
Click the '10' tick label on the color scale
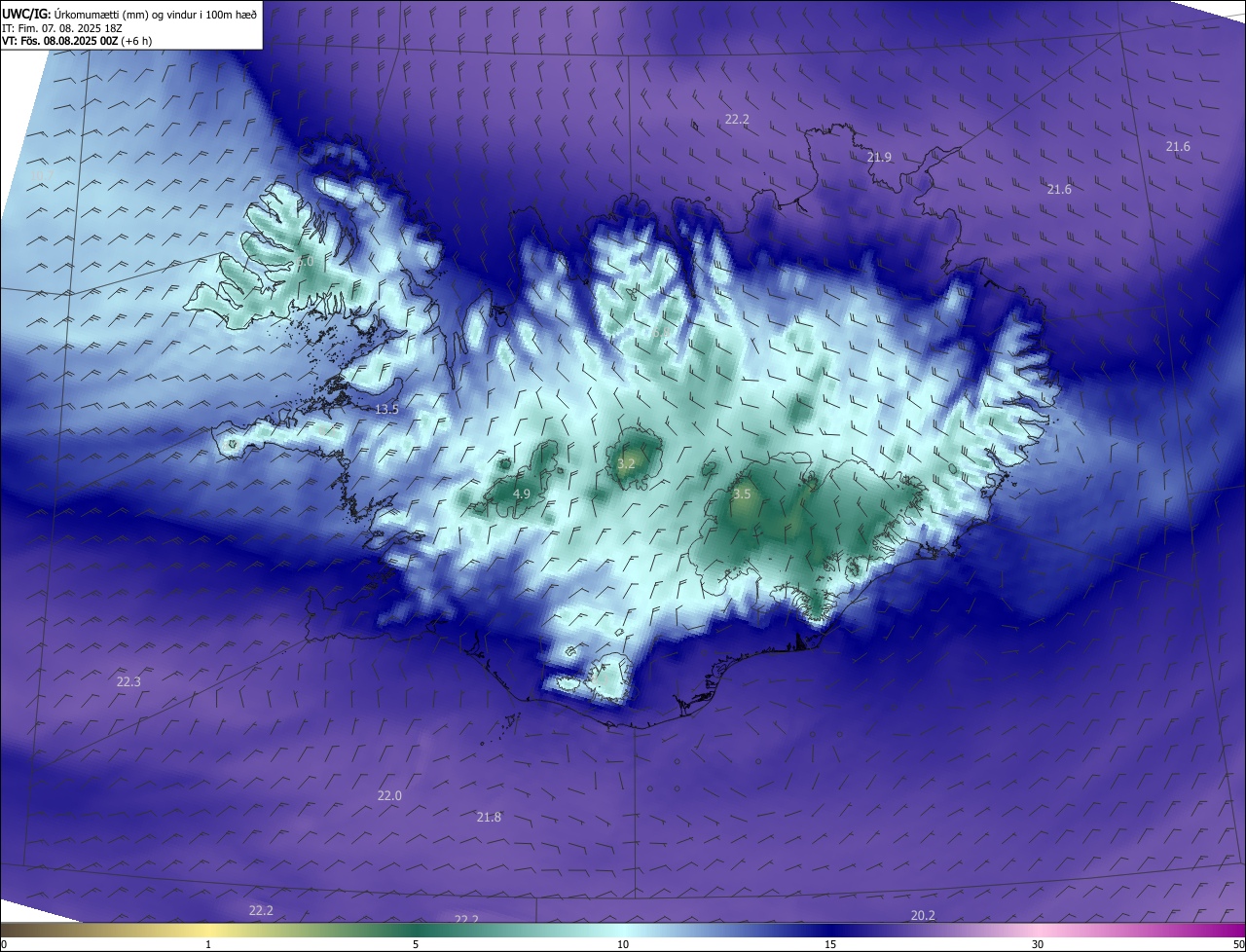tap(623, 944)
